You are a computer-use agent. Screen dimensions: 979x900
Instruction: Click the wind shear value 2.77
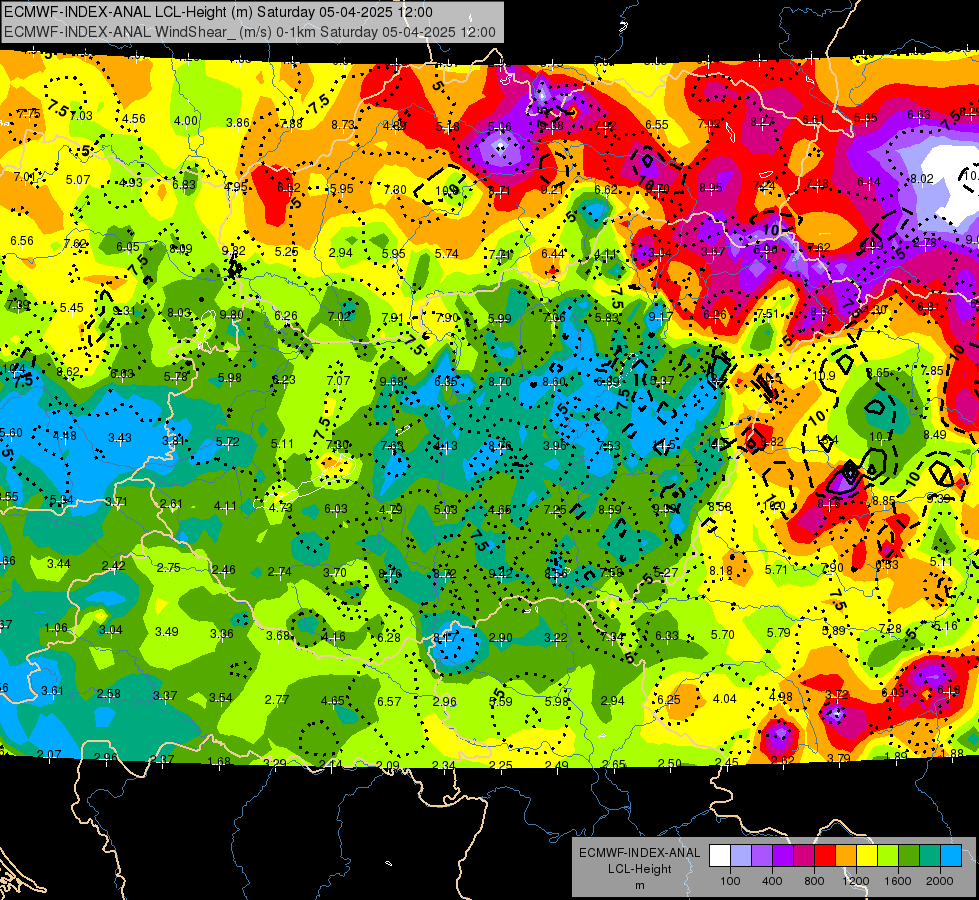[x=277, y=700]
